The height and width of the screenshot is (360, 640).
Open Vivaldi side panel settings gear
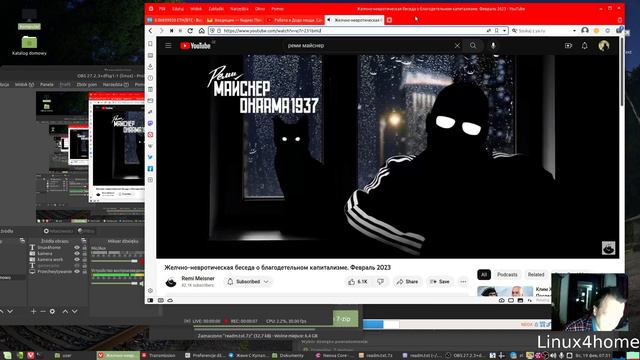coord(150,291)
